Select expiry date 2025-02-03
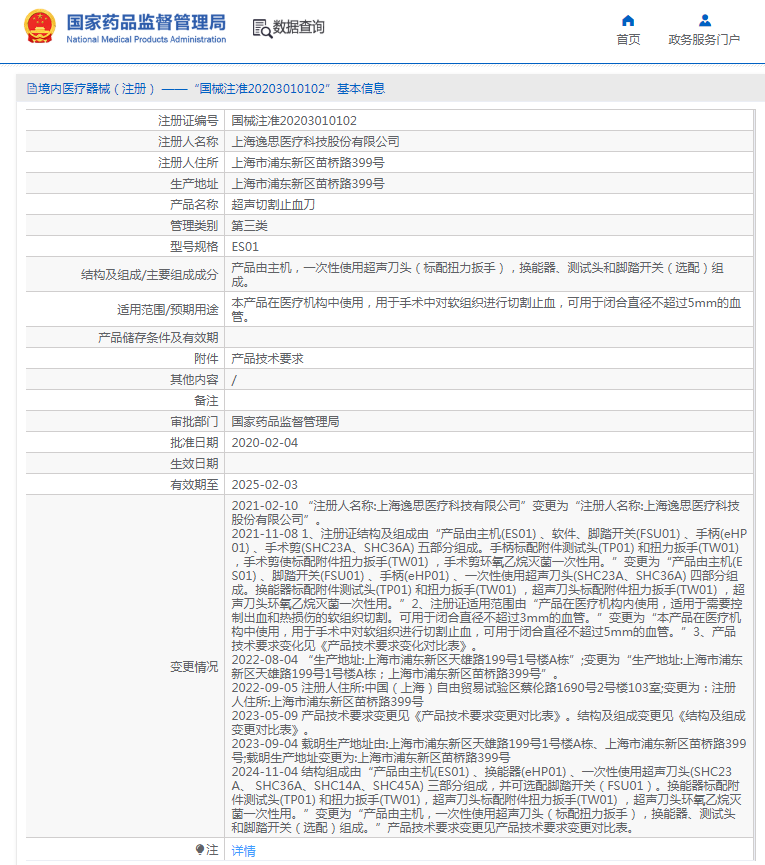Screen dimensions: 765x865 tap(265, 485)
